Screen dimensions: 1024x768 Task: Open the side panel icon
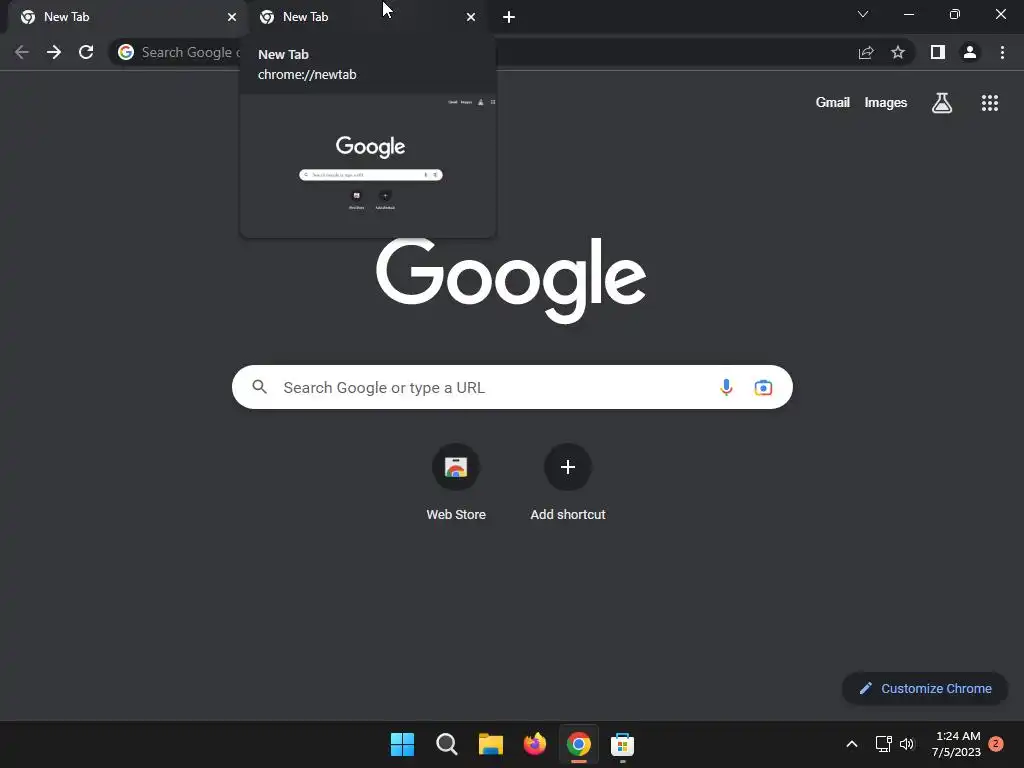[938, 52]
